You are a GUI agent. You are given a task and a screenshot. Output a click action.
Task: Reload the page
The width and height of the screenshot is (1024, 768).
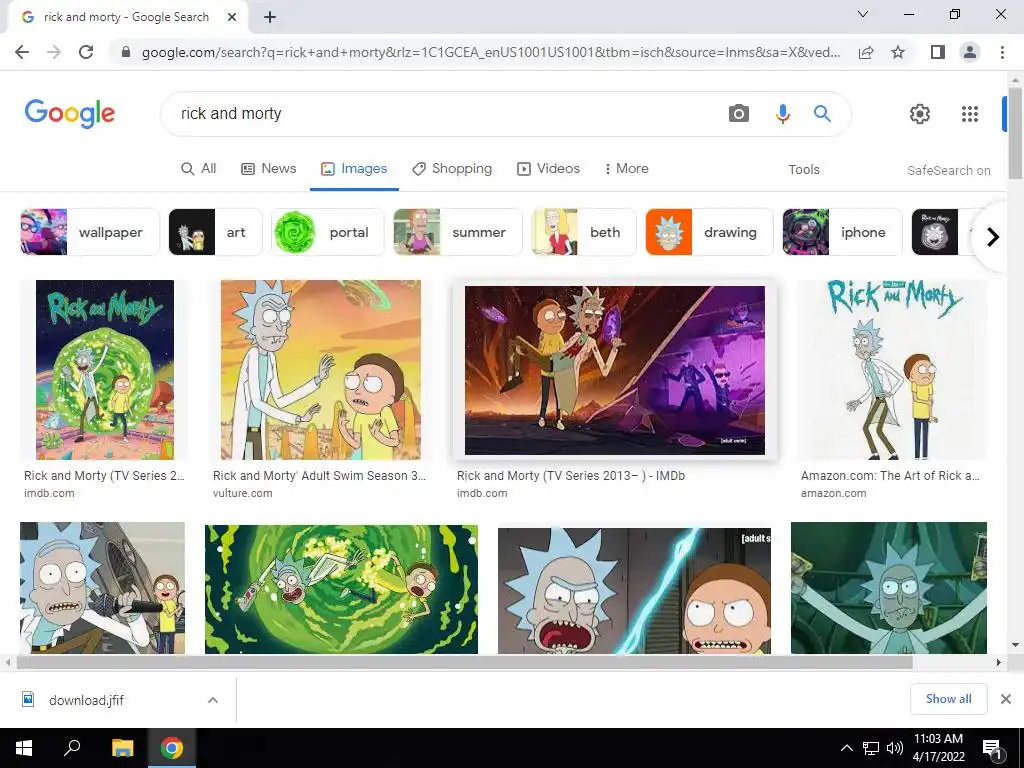86,52
